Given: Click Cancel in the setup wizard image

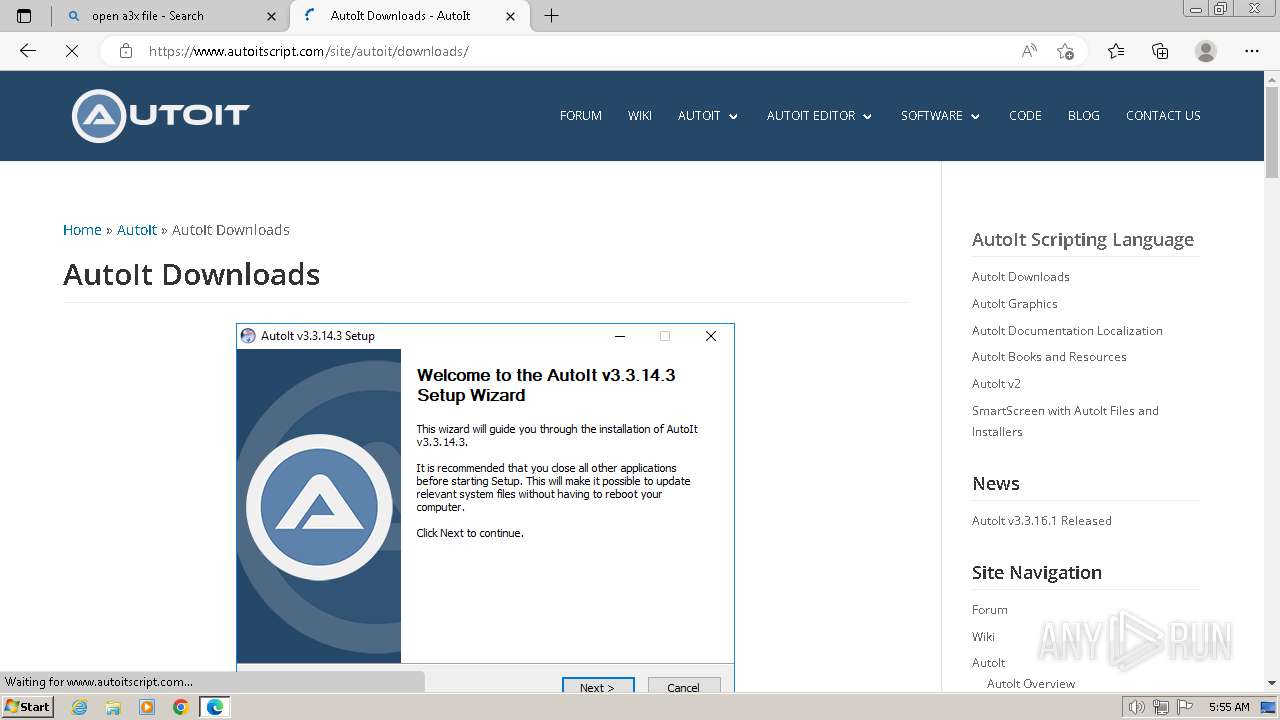Looking at the screenshot, I should point(683,686).
